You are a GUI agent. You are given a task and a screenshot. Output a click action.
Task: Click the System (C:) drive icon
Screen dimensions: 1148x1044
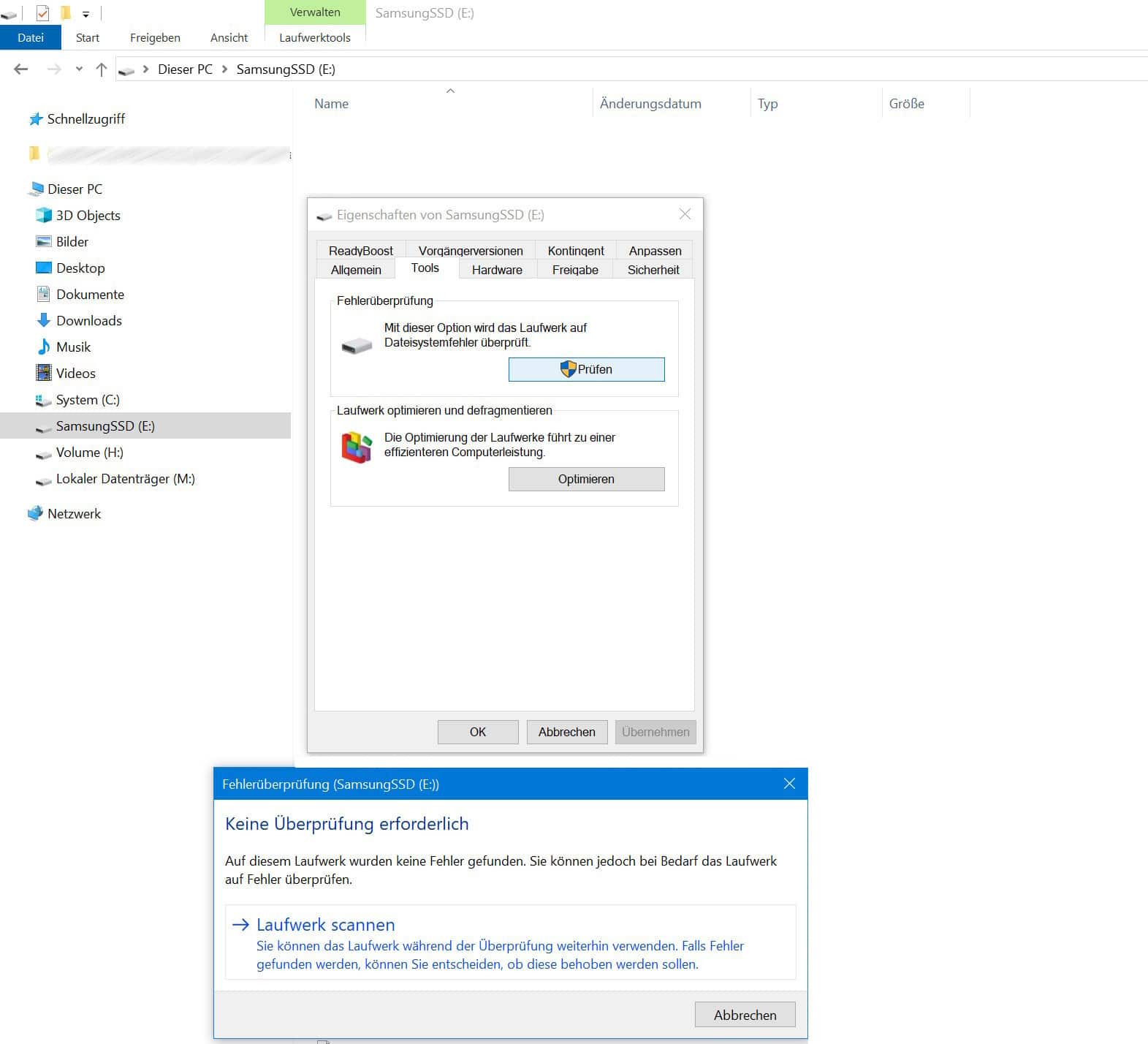pyautogui.click(x=44, y=400)
